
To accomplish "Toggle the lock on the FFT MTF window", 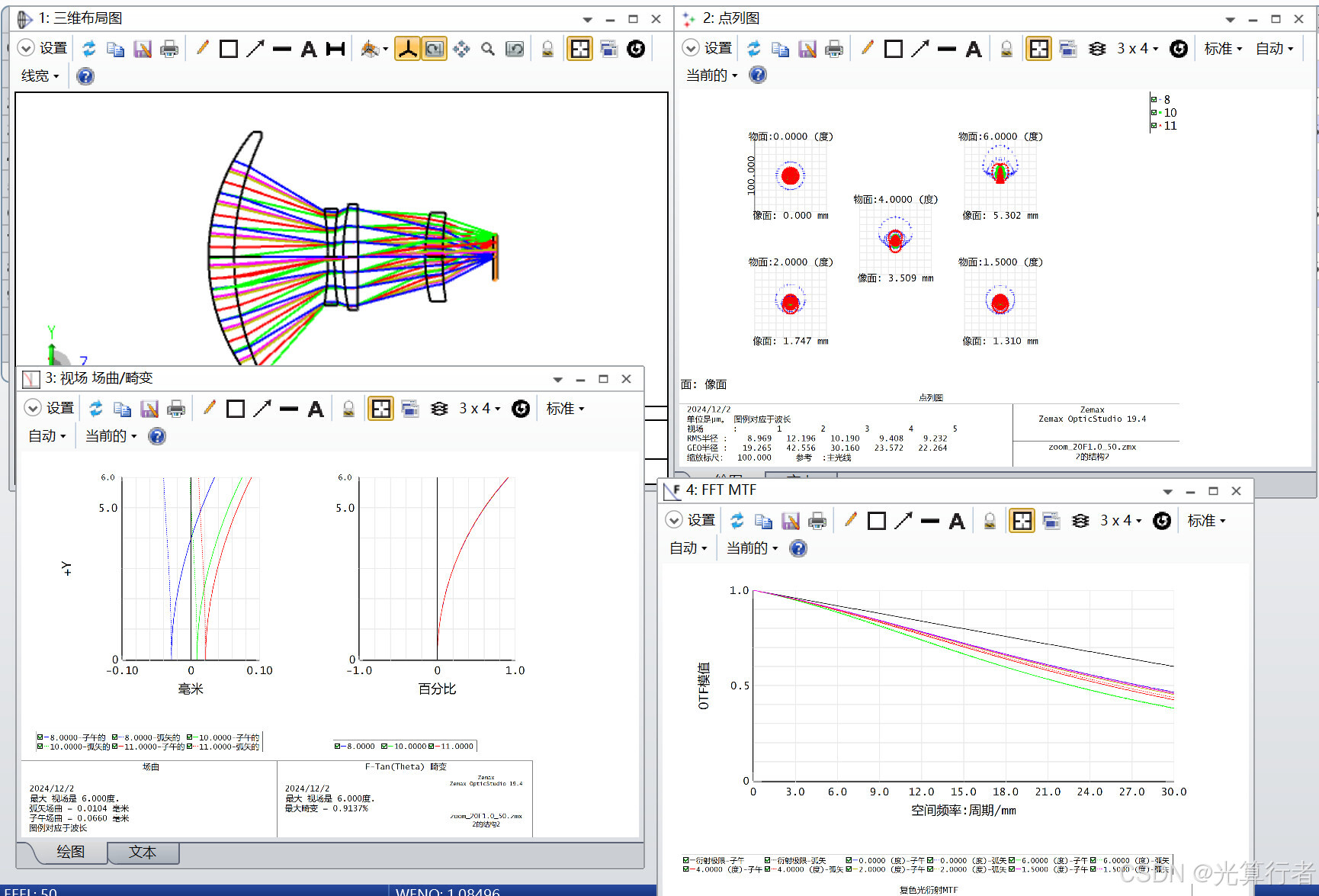I will [x=990, y=521].
